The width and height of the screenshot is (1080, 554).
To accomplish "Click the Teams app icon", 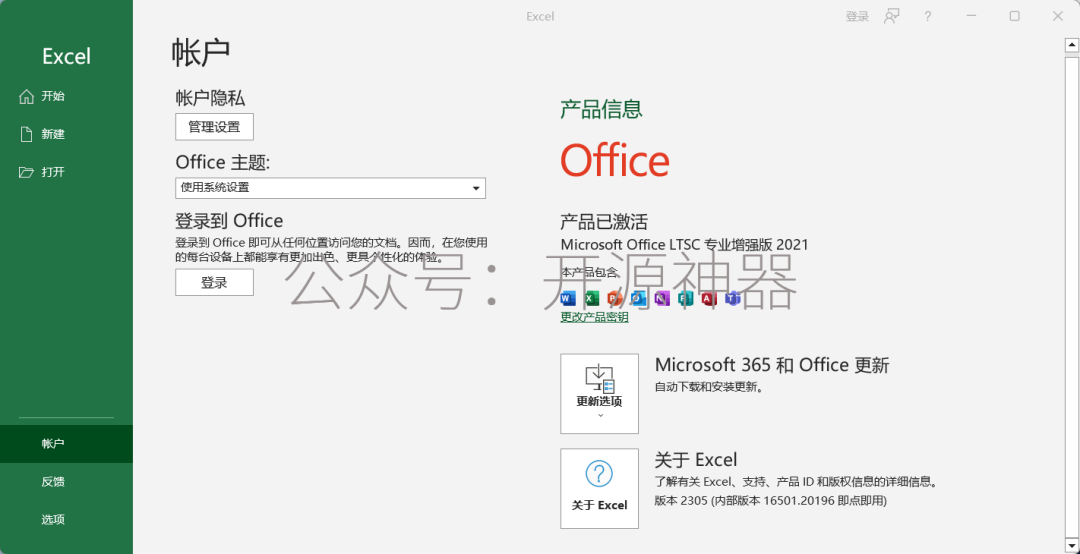I will click(x=733, y=298).
